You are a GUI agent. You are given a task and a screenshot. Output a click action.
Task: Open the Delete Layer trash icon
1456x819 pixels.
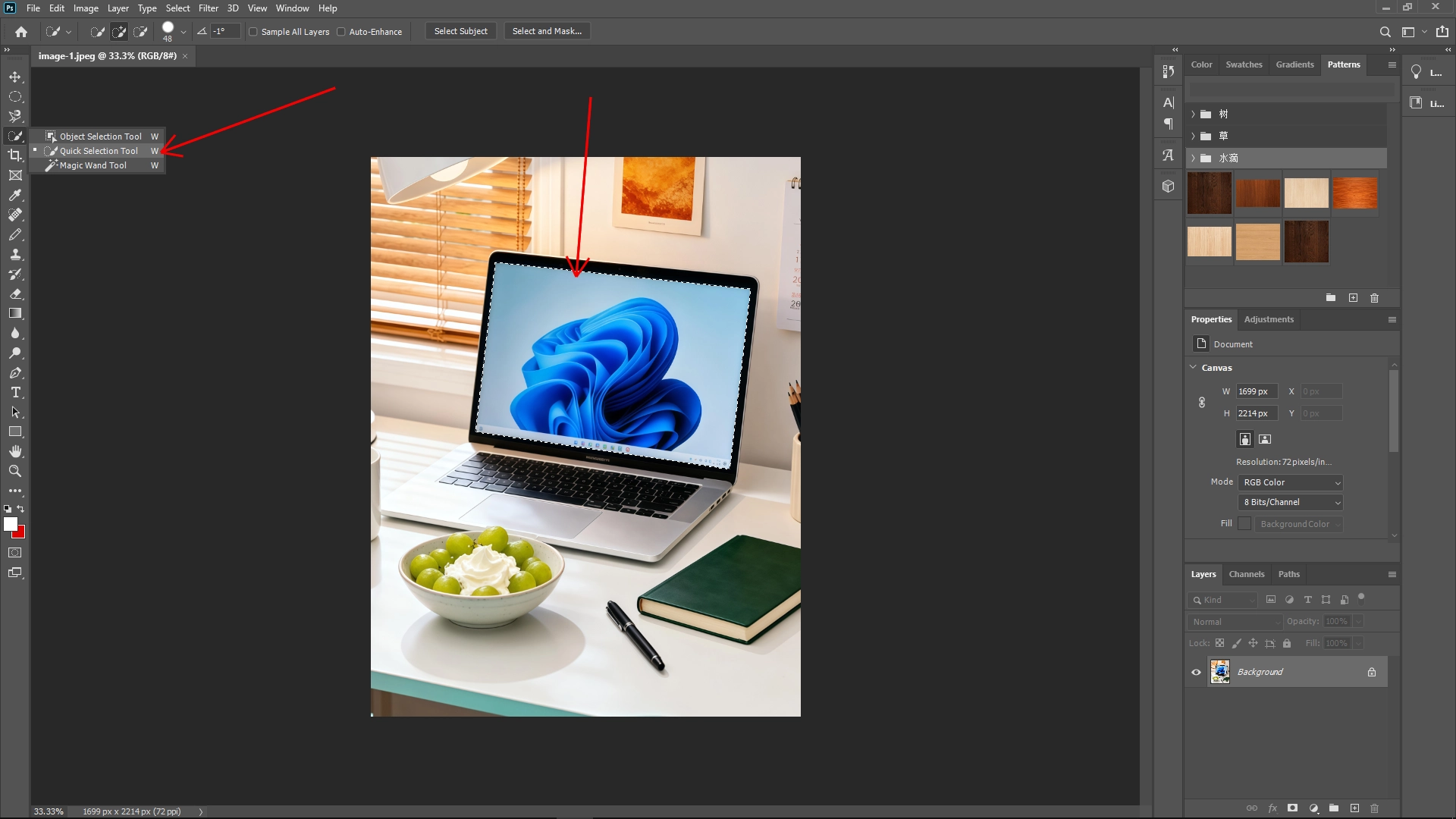[x=1374, y=808]
